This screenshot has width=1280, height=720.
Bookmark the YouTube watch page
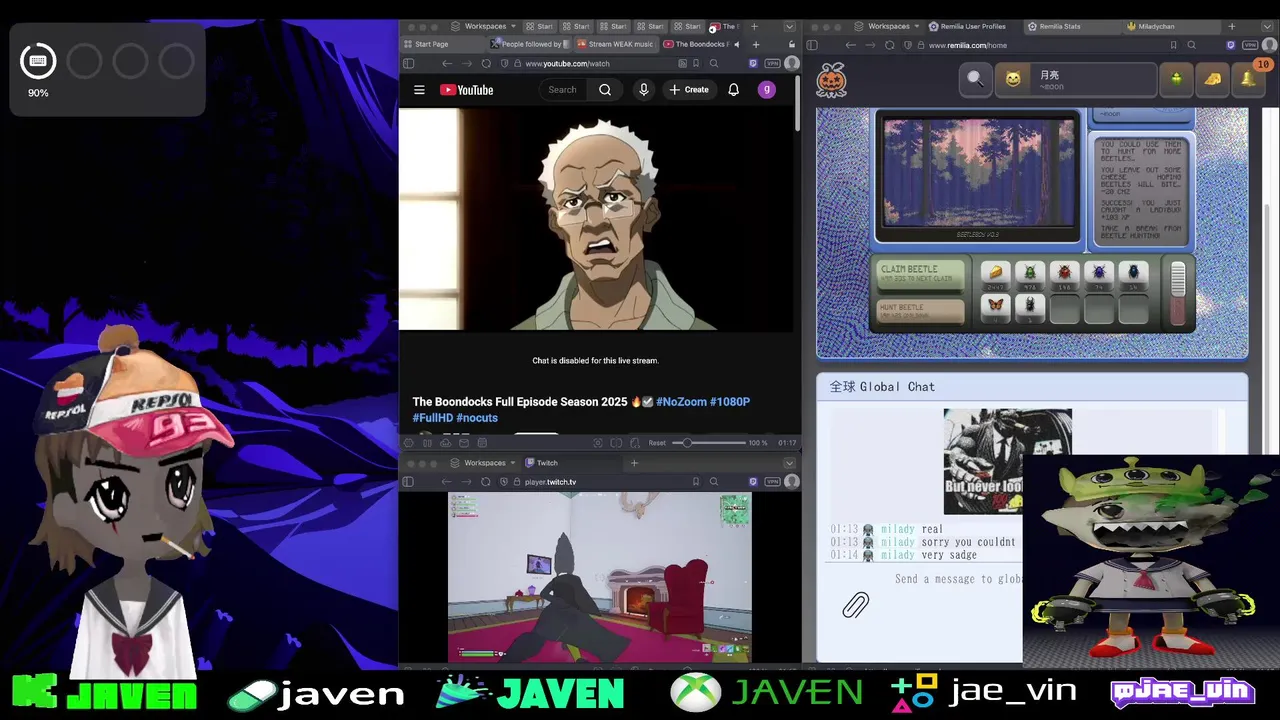(x=696, y=63)
